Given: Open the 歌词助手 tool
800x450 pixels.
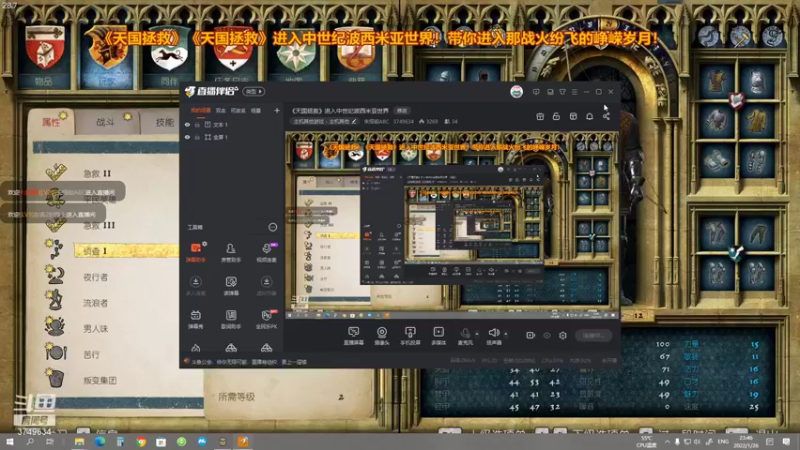Looking at the screenshot, I should 231,319.
